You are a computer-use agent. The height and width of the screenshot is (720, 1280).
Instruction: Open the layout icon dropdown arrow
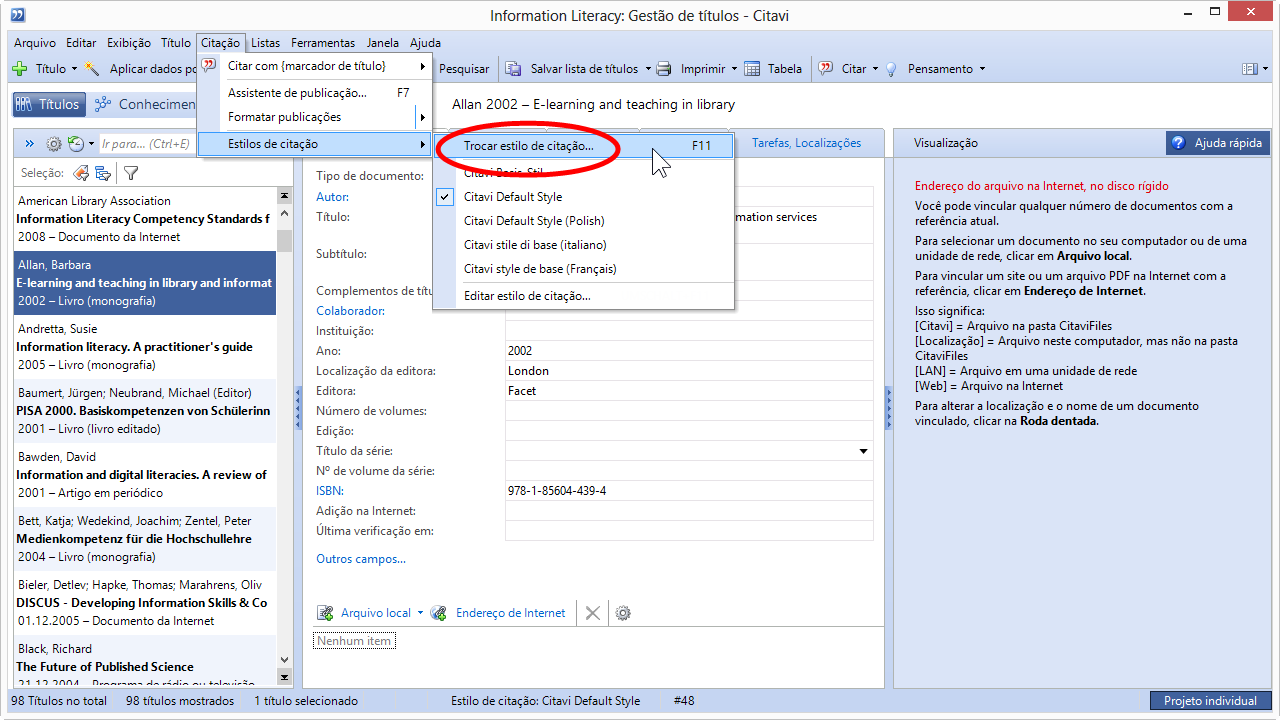pyautogui.click(x=1266, y=69)
